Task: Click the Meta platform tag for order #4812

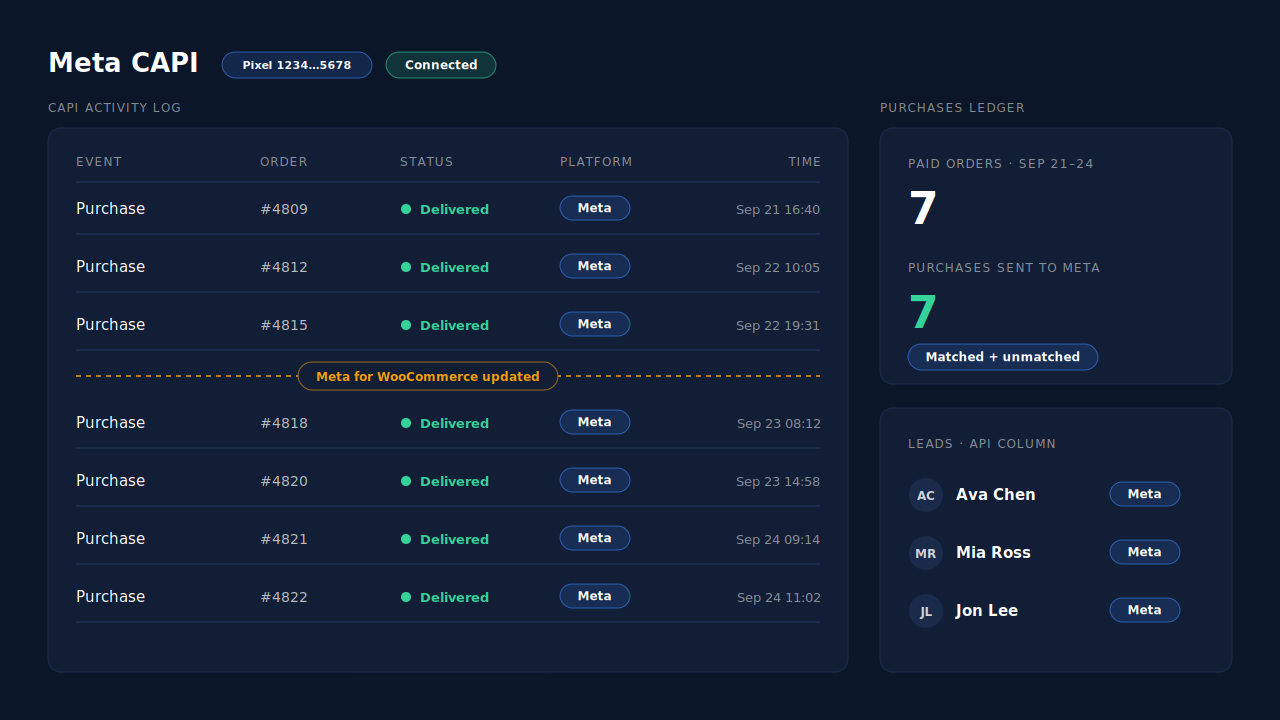Action: click(595, 266)
